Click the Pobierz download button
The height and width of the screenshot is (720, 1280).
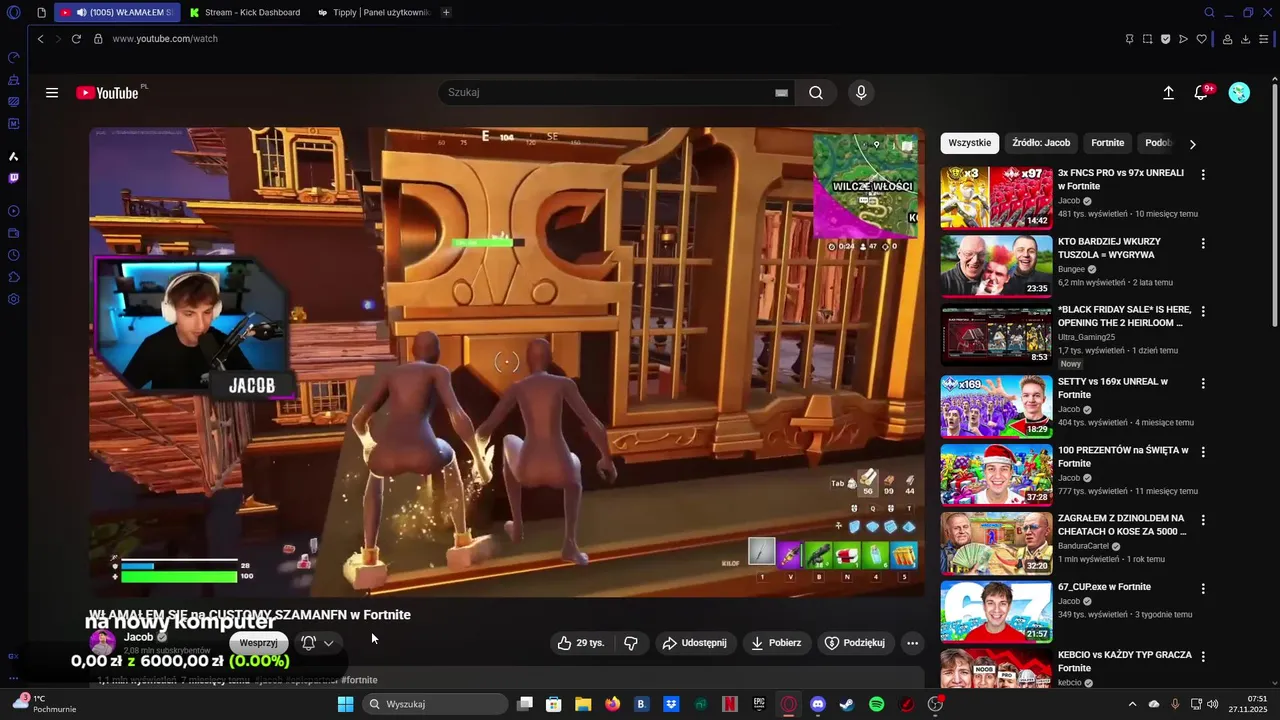pos(776,643)
